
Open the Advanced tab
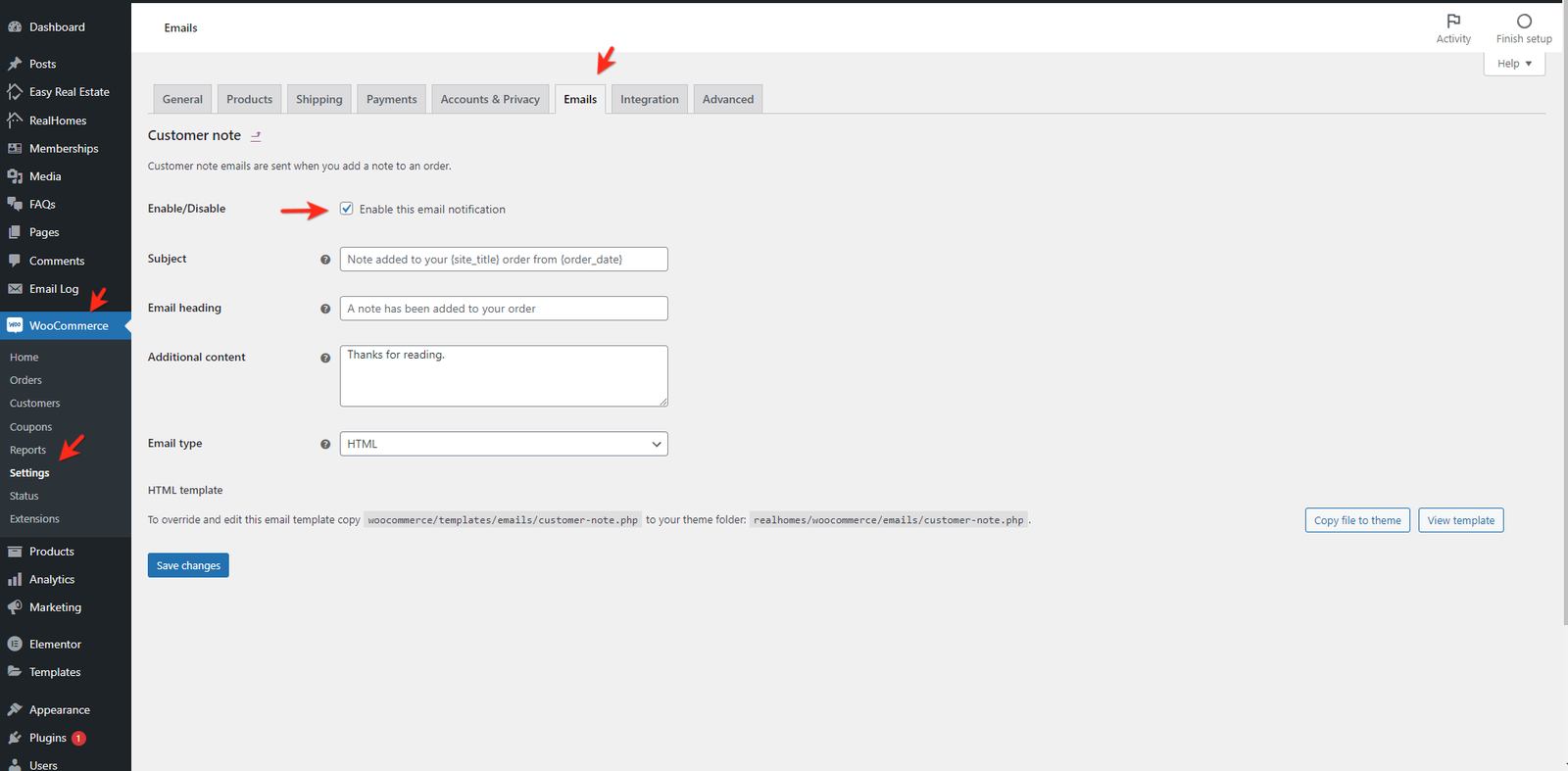click(x=728, y=99)
